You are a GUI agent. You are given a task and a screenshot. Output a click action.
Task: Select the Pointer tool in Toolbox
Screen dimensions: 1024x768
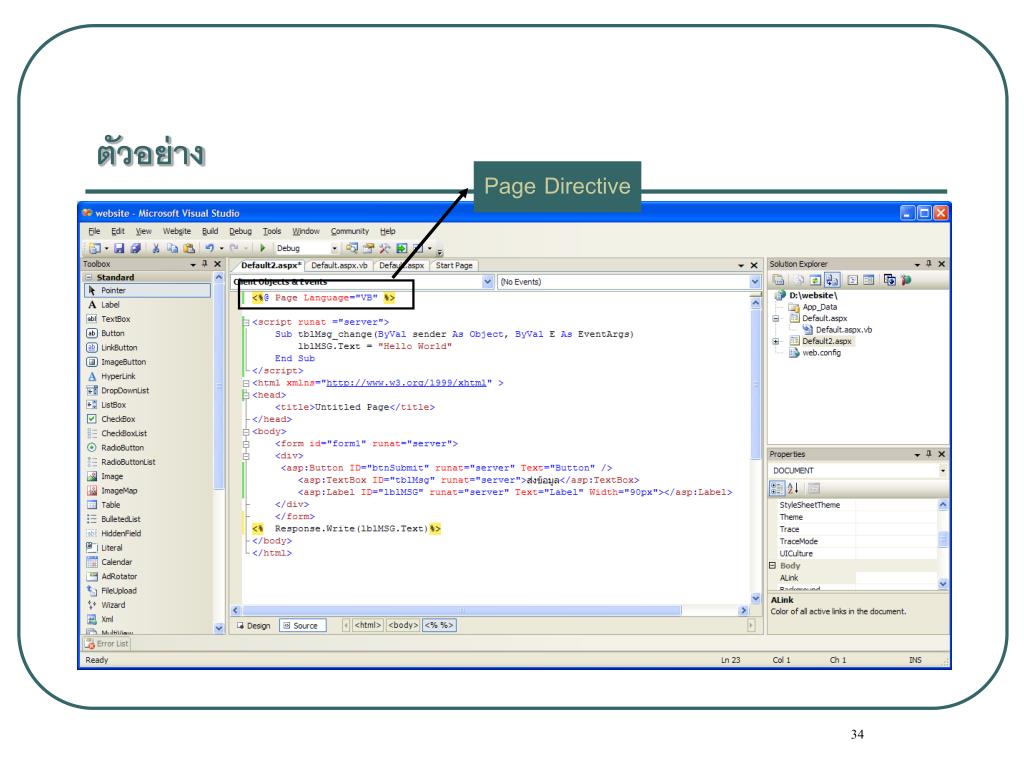[x=148, y=291]
